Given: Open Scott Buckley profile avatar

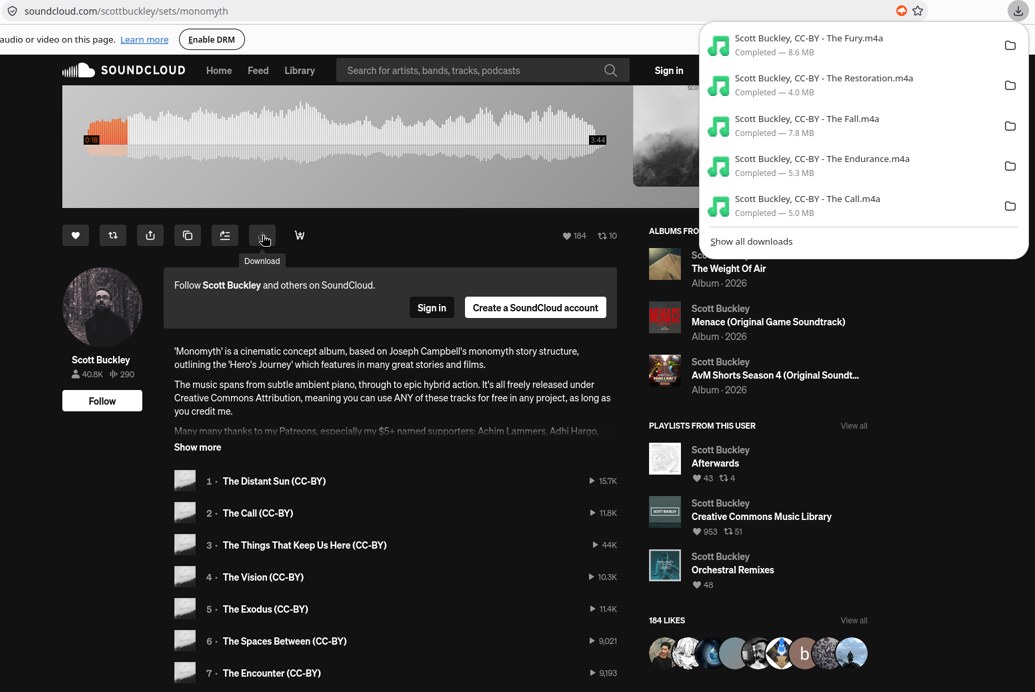Looking at the screenshot, I should [102, 307].
